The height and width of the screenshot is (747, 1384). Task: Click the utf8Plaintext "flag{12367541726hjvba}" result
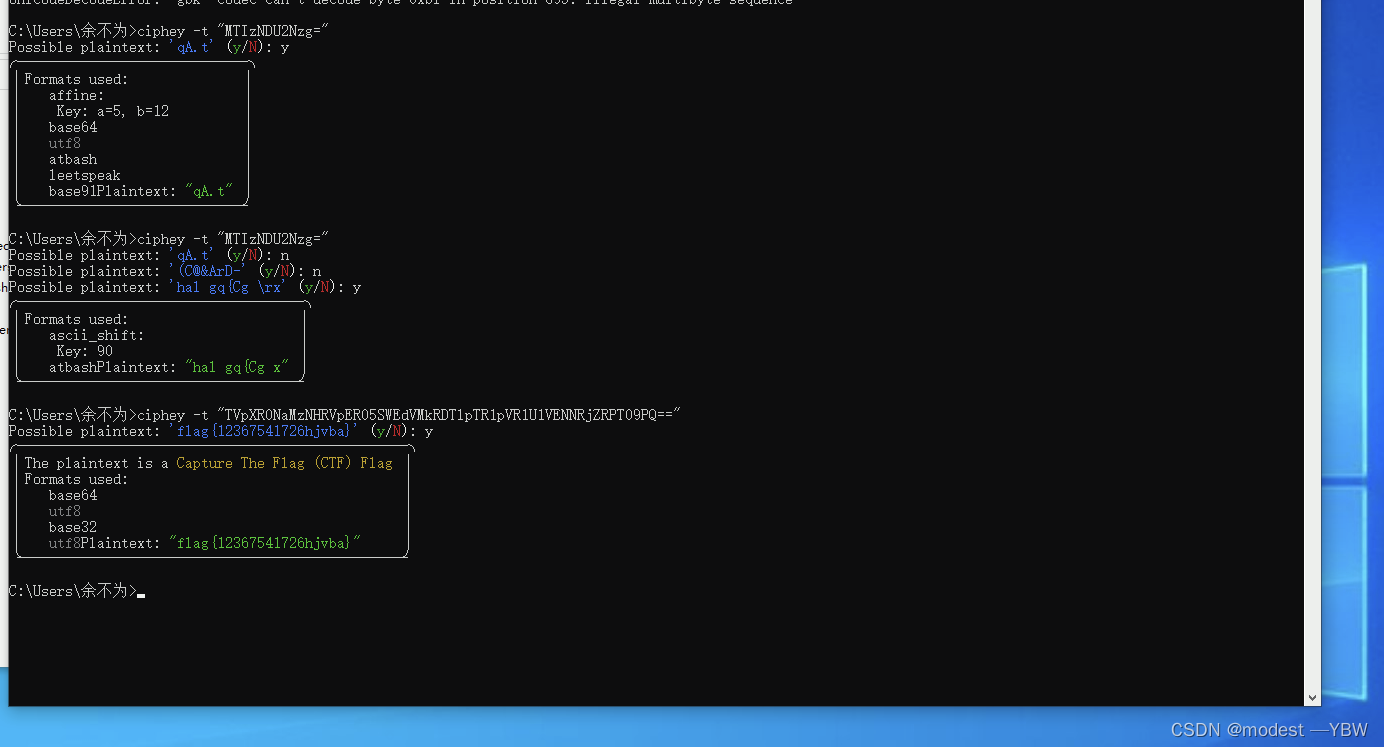[x=204, y=543]
